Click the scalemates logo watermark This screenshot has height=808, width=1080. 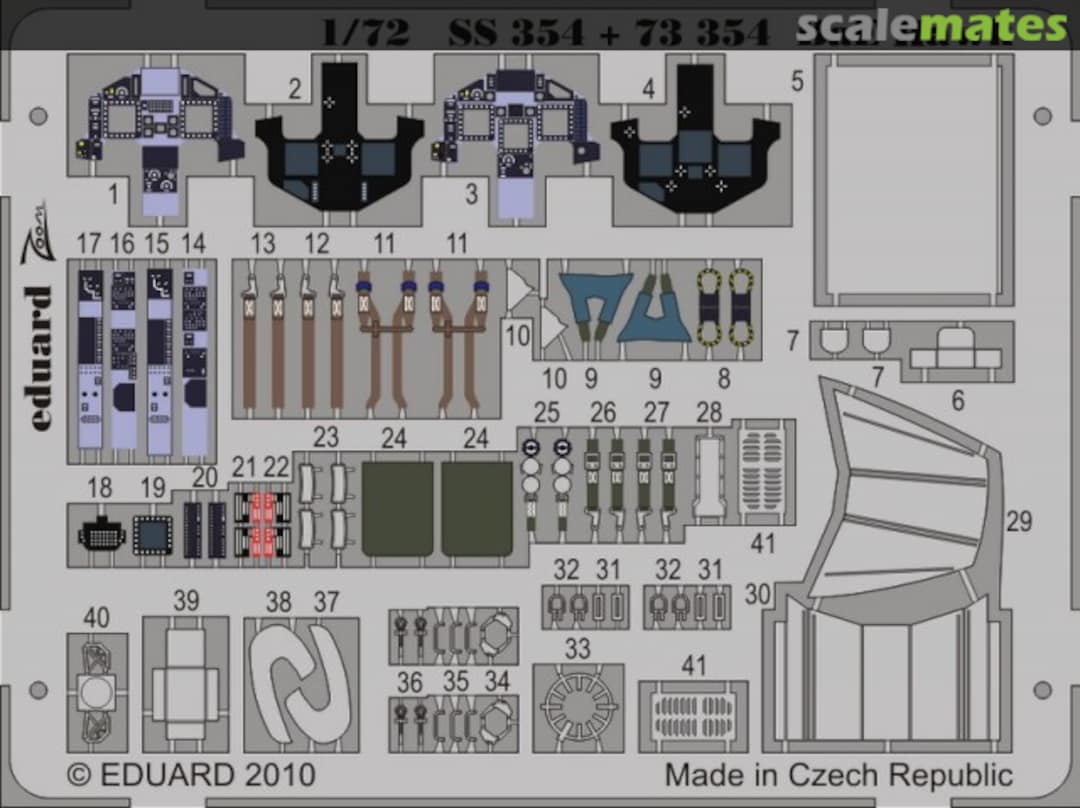point(932,25)
